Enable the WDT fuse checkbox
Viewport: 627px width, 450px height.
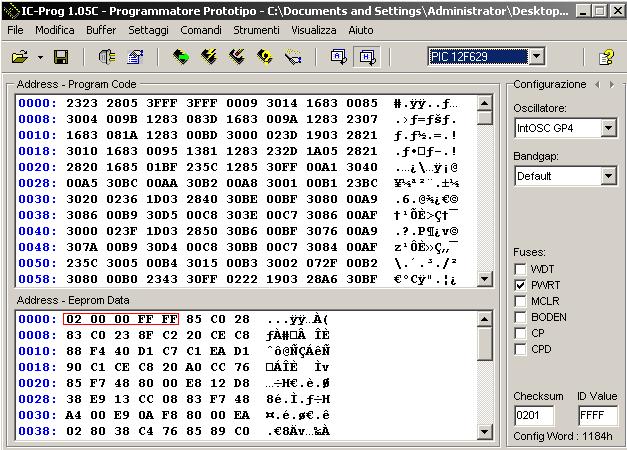point(520,269)
